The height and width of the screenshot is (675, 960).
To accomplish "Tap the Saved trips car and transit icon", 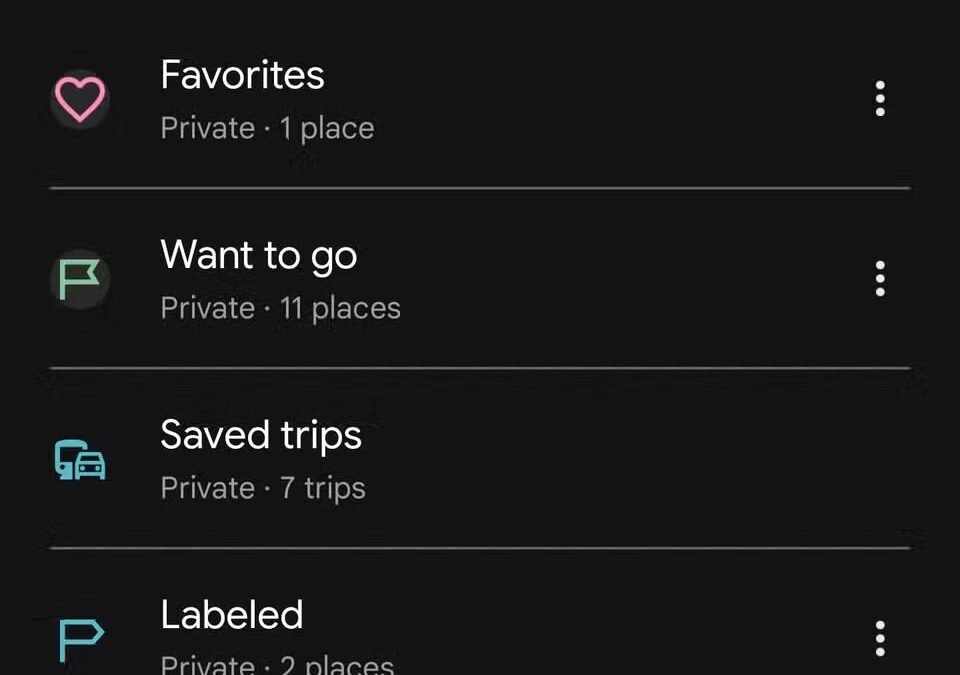I will [80, 461].
